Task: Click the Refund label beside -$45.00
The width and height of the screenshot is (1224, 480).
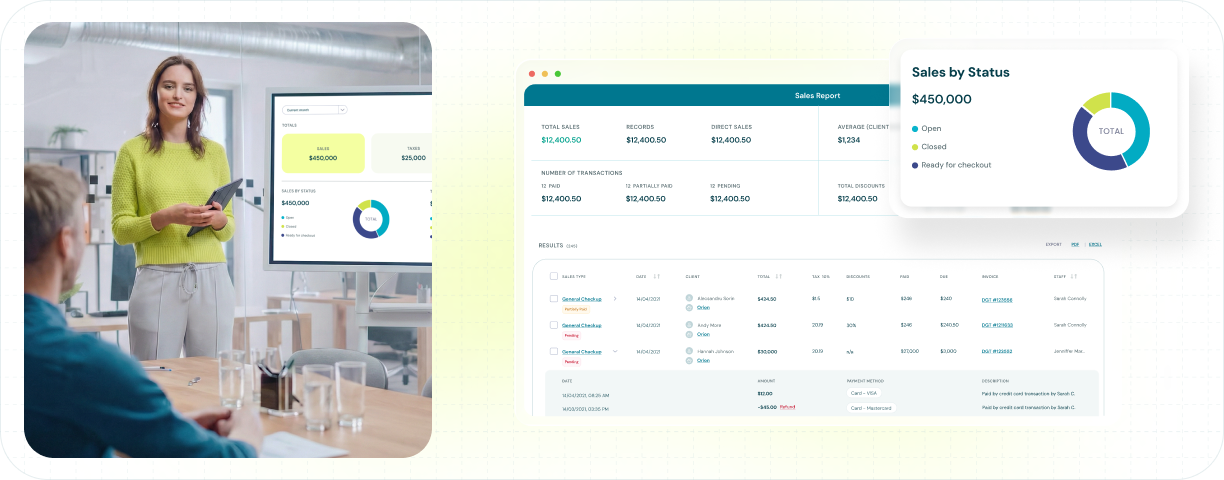Action: [787, 407]
